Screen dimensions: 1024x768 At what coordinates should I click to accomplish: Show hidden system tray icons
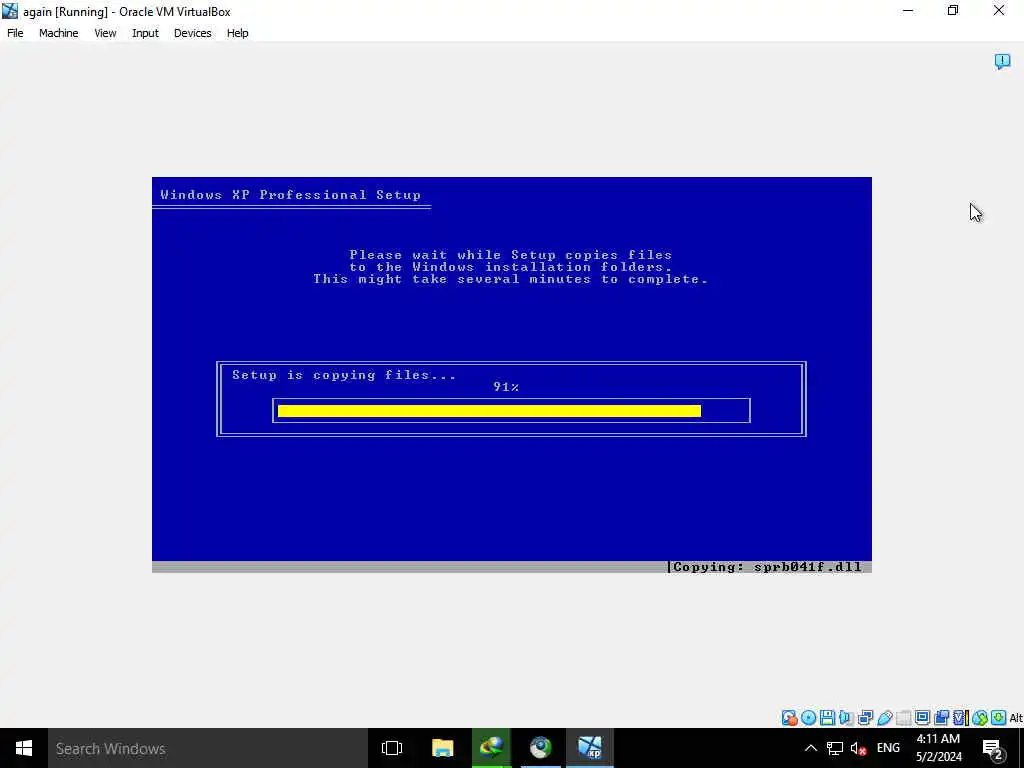click(x=810, y=748)
